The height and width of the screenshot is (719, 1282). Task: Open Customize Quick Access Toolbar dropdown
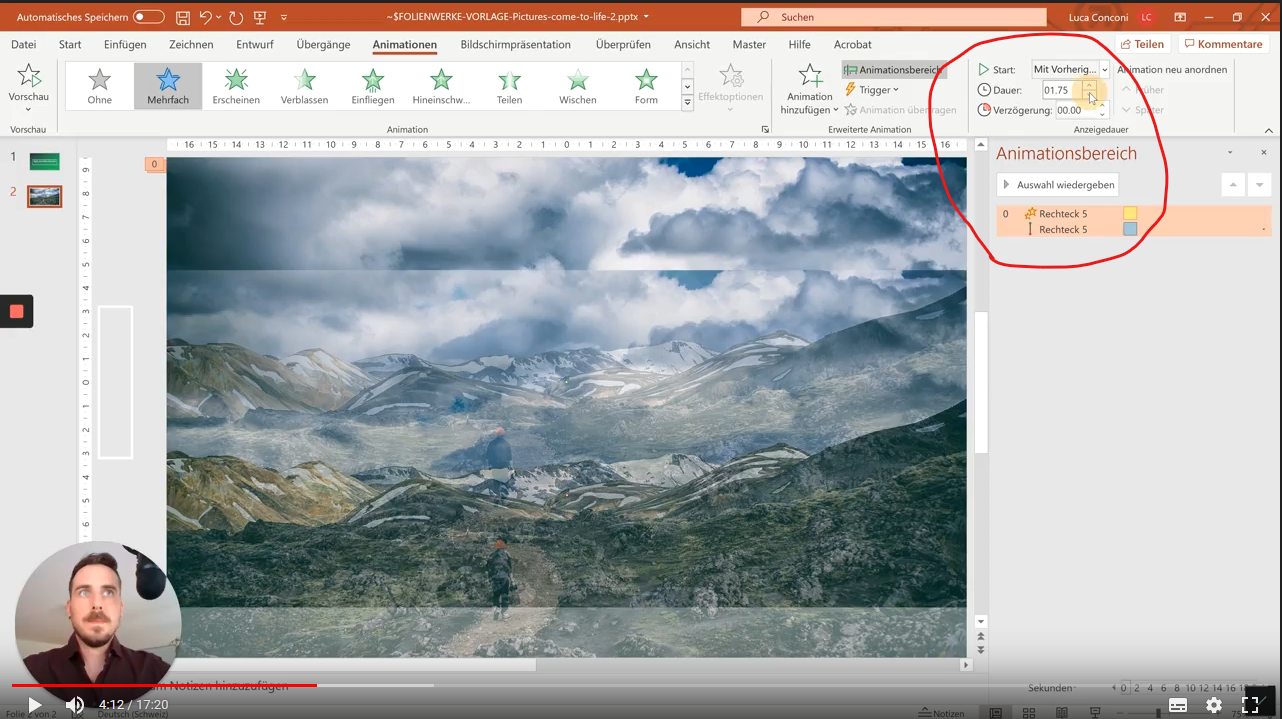tap(284, 17)
